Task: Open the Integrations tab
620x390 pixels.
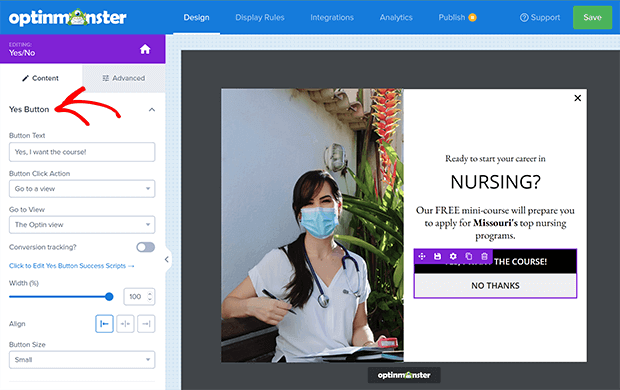Action: tap(332, 17)
